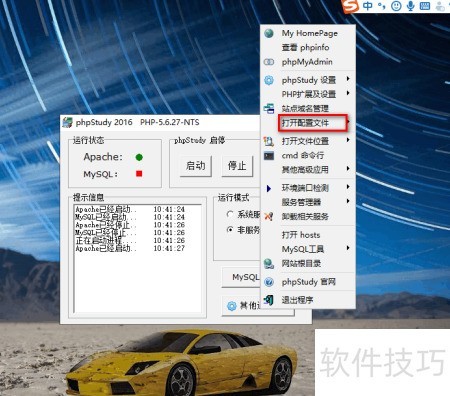450x396 pixels.
Task: Click the phpStudy 官网 icon
Action: click(x=269, y=282)
